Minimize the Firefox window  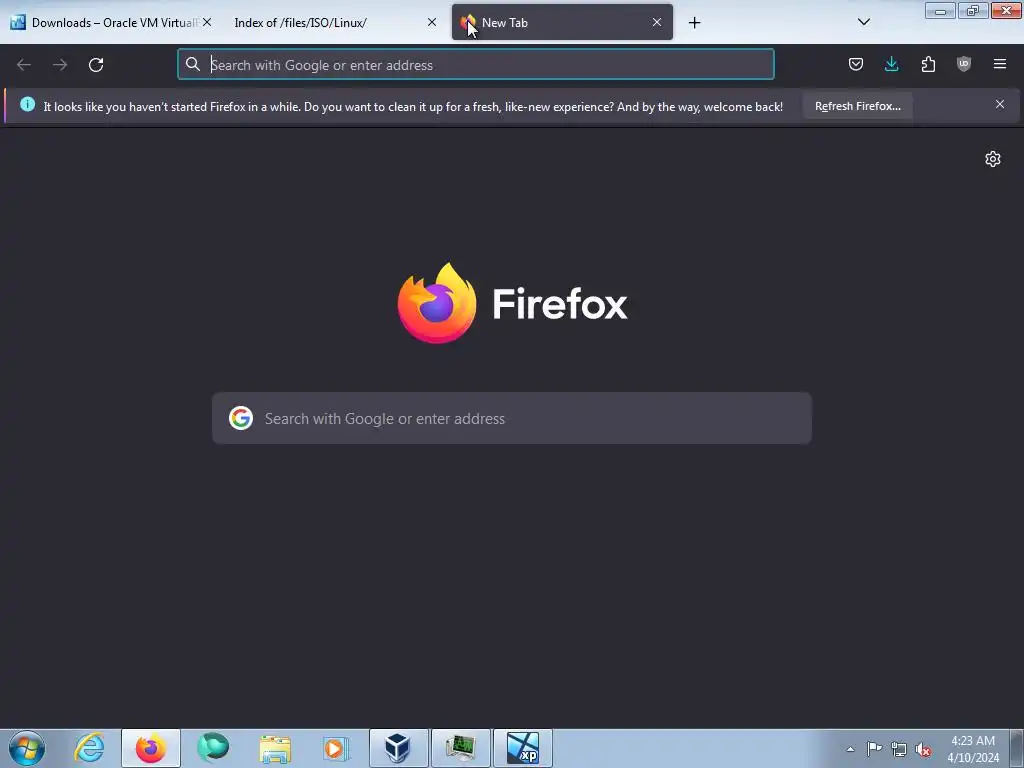tap(940, 10)
